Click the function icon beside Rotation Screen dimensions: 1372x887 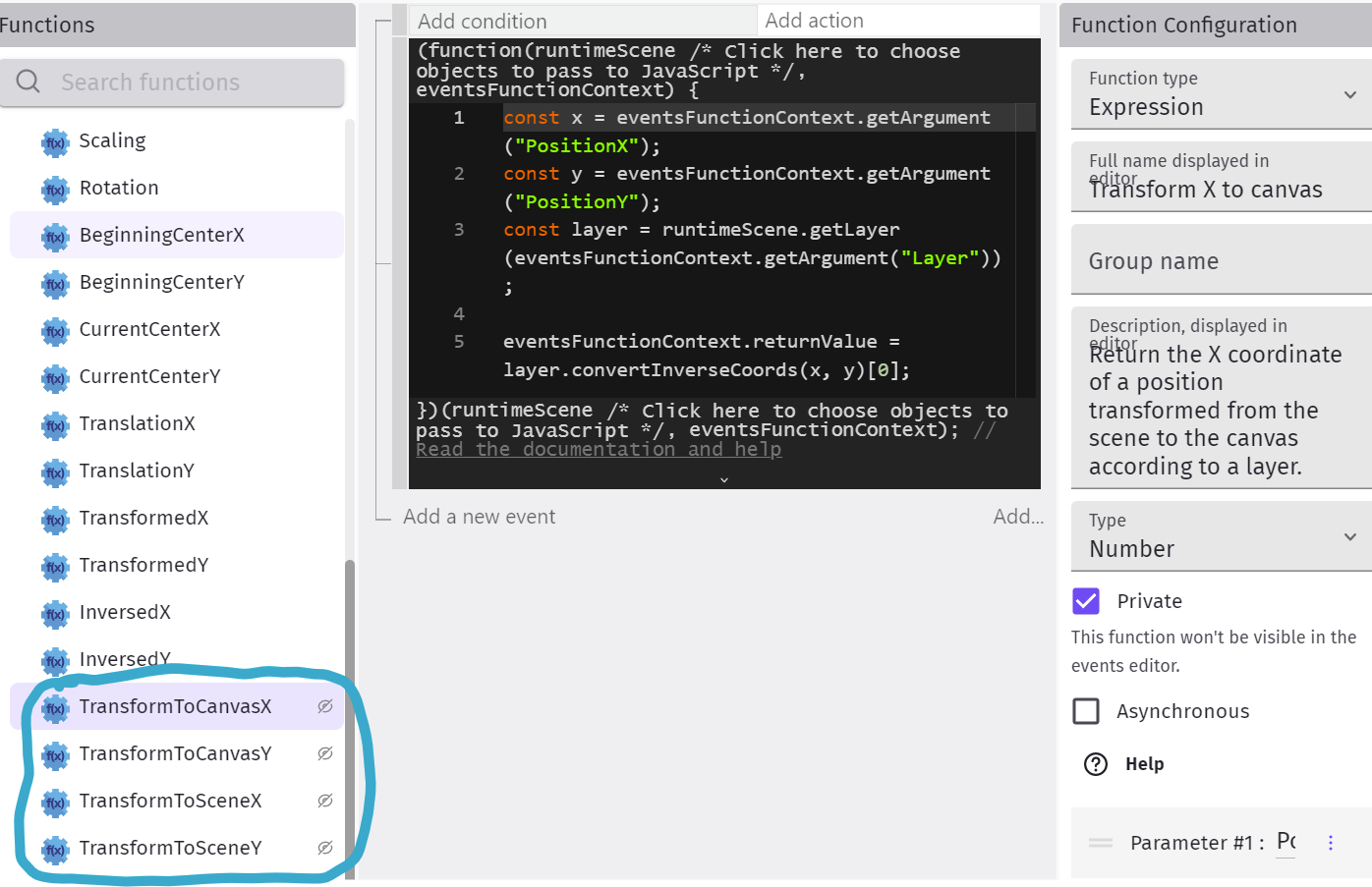click(x=55, y=190)
